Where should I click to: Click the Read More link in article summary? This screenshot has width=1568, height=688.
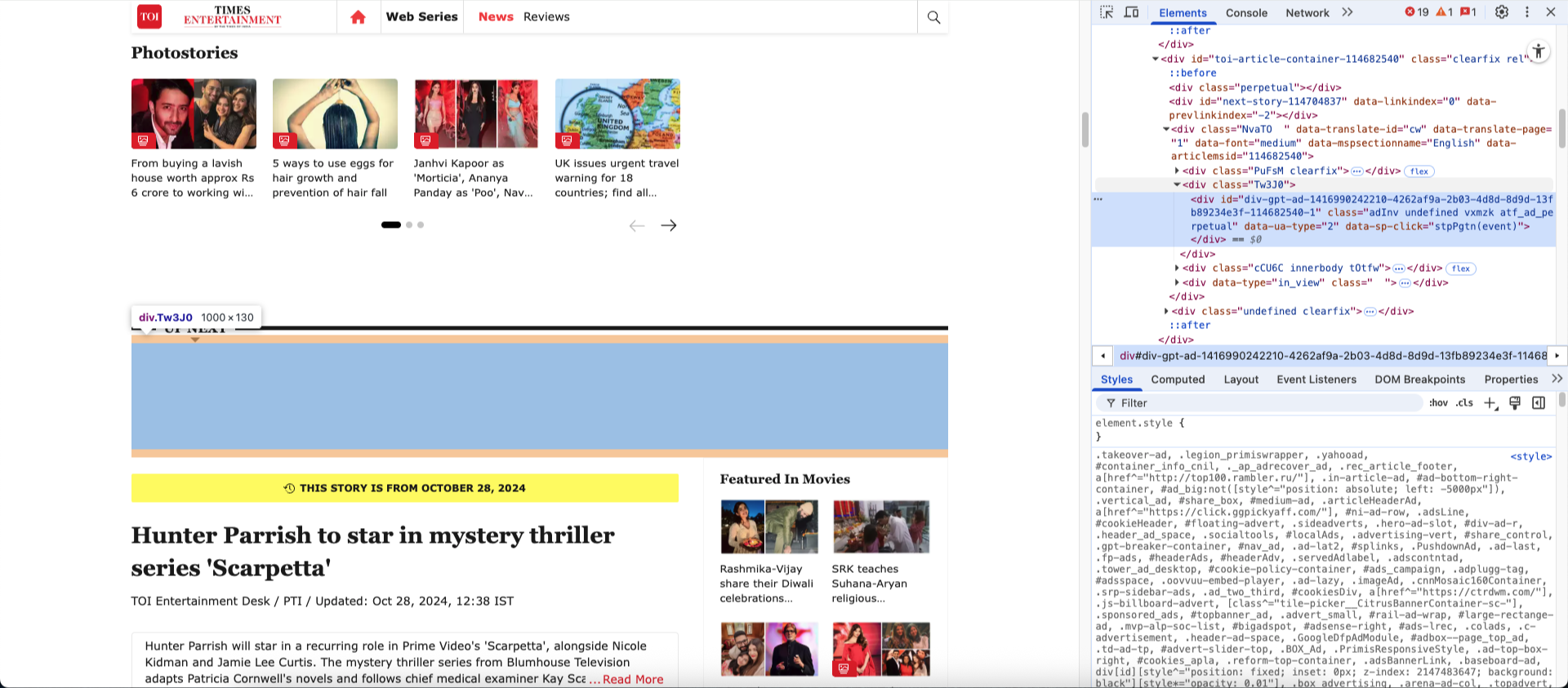click(633, 679)
